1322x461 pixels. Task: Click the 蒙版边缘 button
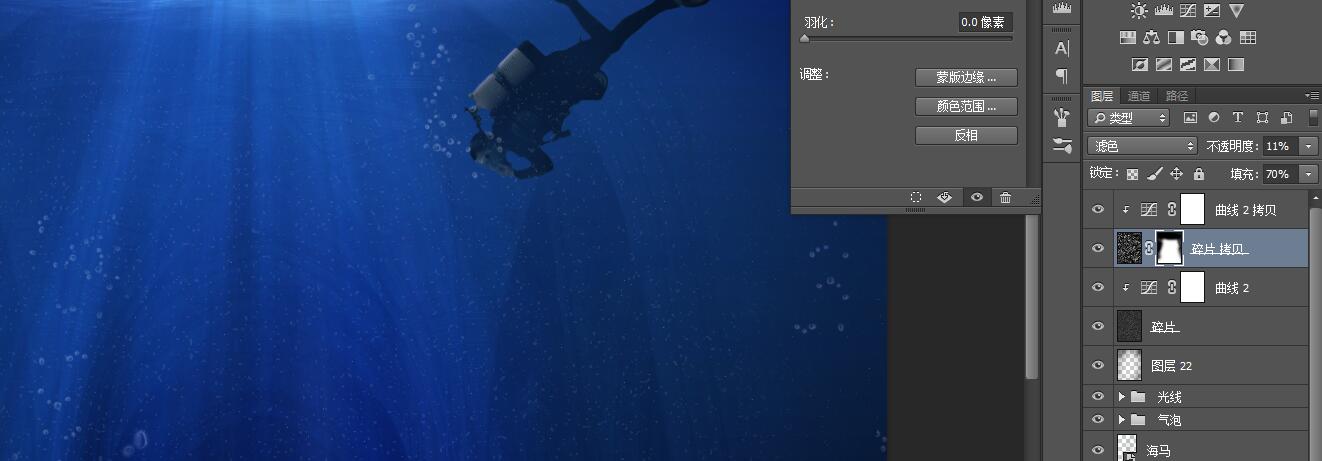coord(966,77)
